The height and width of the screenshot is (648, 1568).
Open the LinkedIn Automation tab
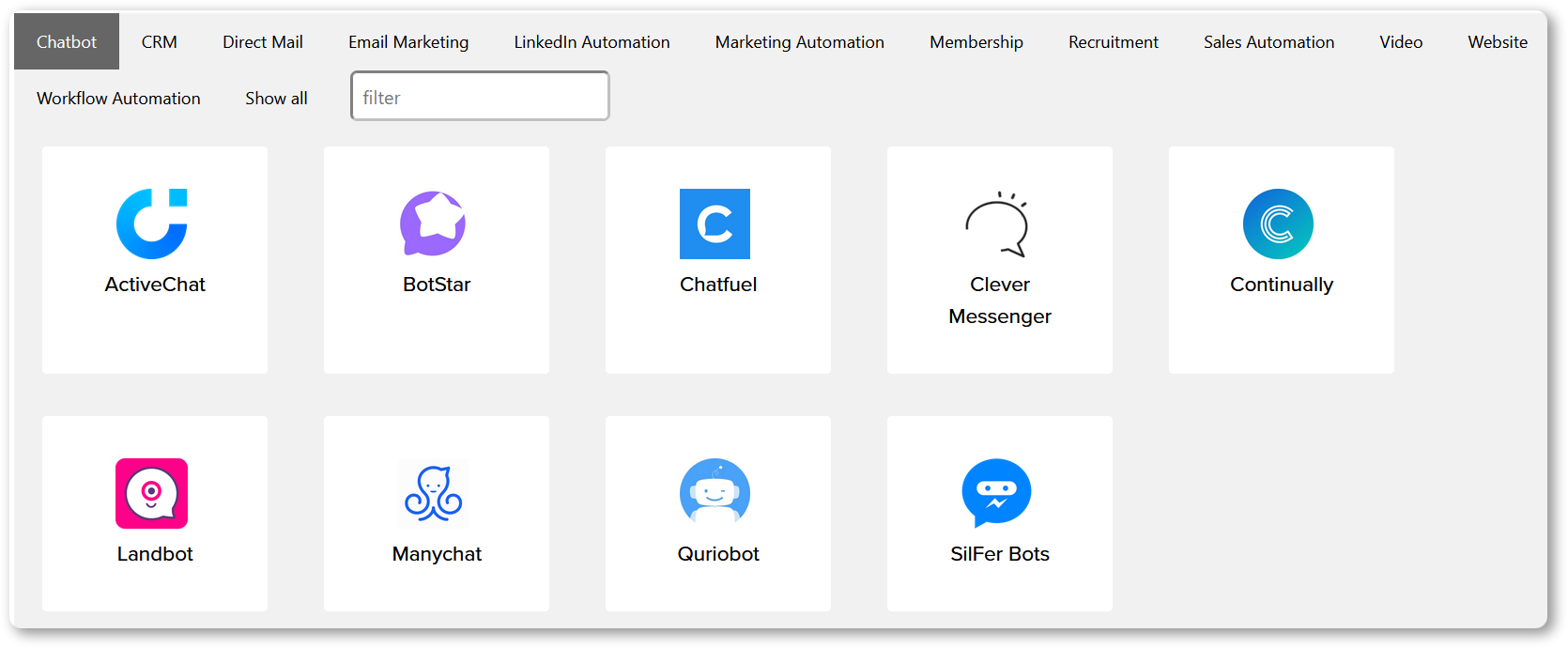(x=592, y=41)
